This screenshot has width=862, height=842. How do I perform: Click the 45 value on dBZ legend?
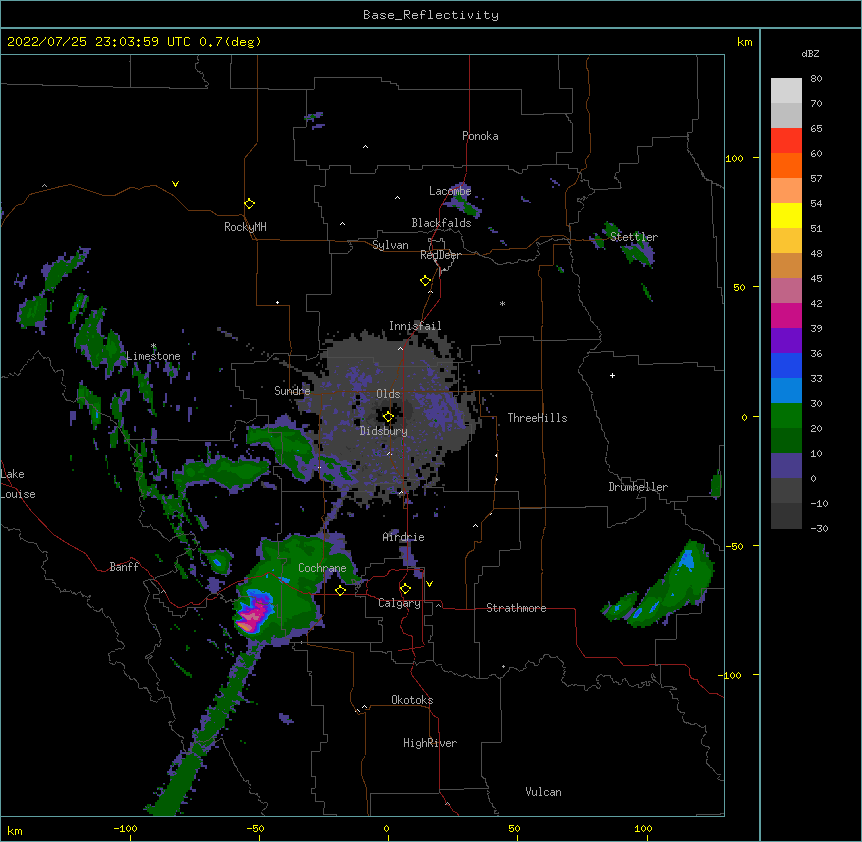(x=816, y=279)
